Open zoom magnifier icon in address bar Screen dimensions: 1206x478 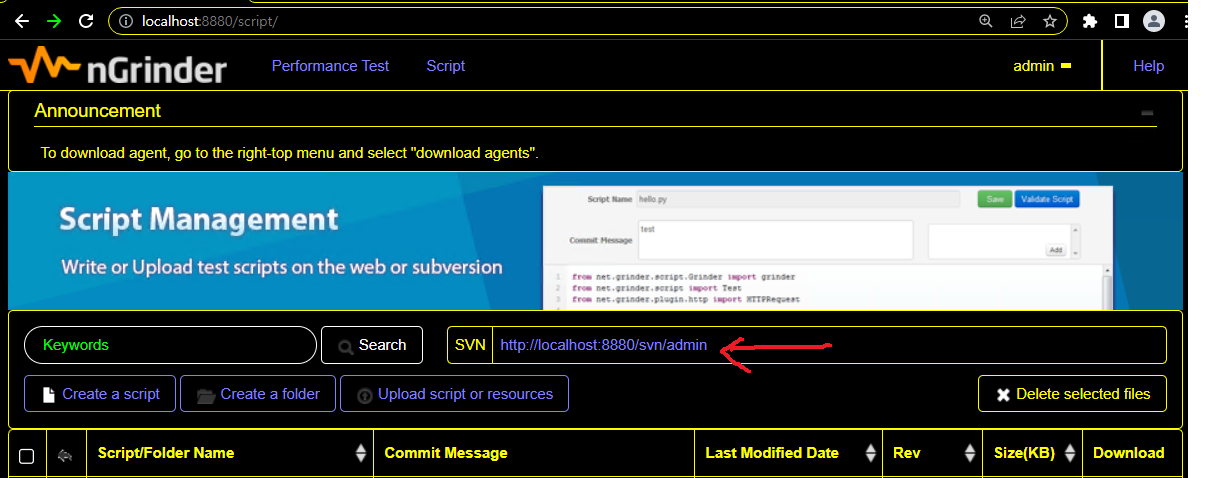point(986,20)
